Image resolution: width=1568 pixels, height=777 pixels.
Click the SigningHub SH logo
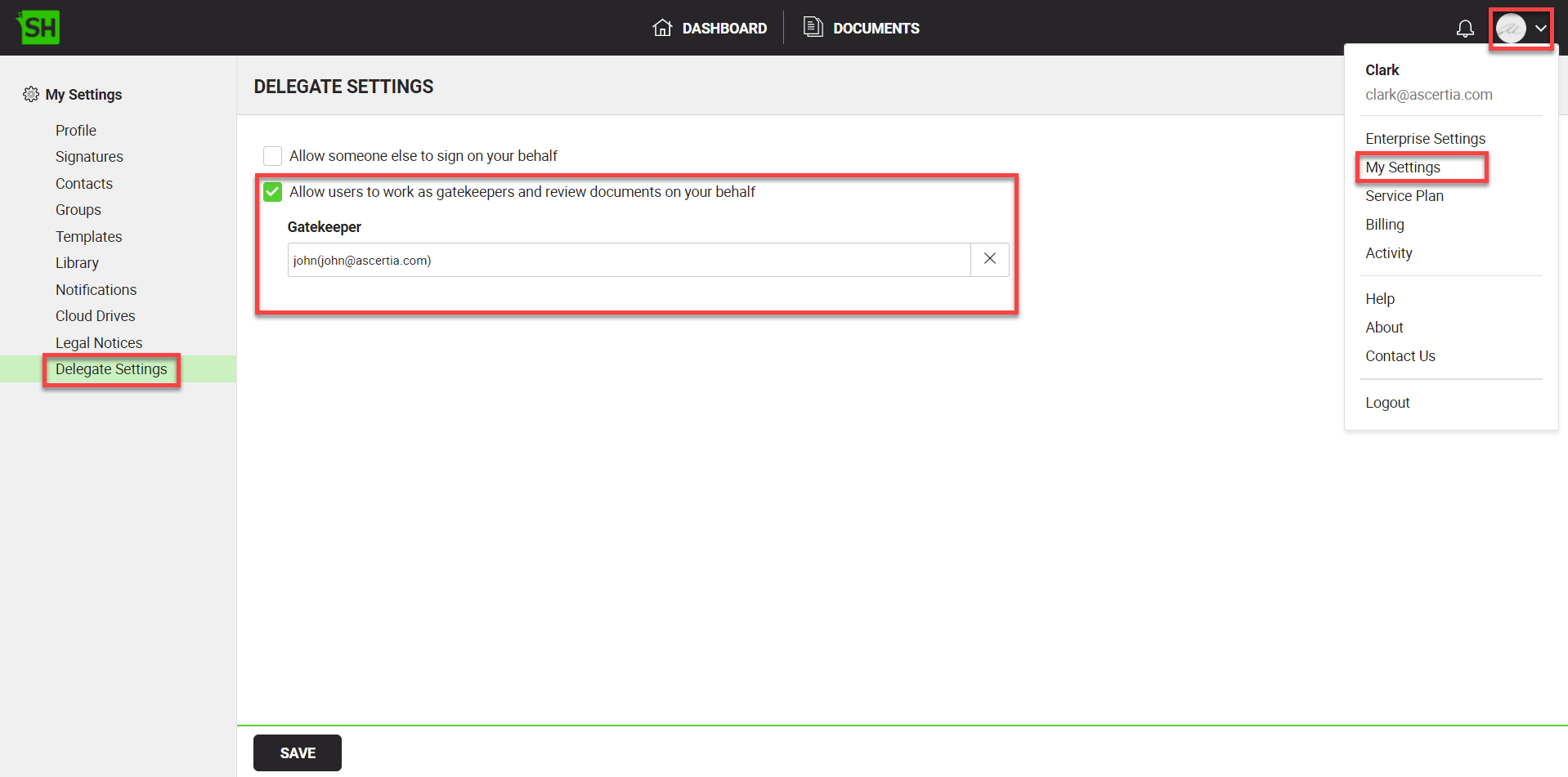click(38, 28)
